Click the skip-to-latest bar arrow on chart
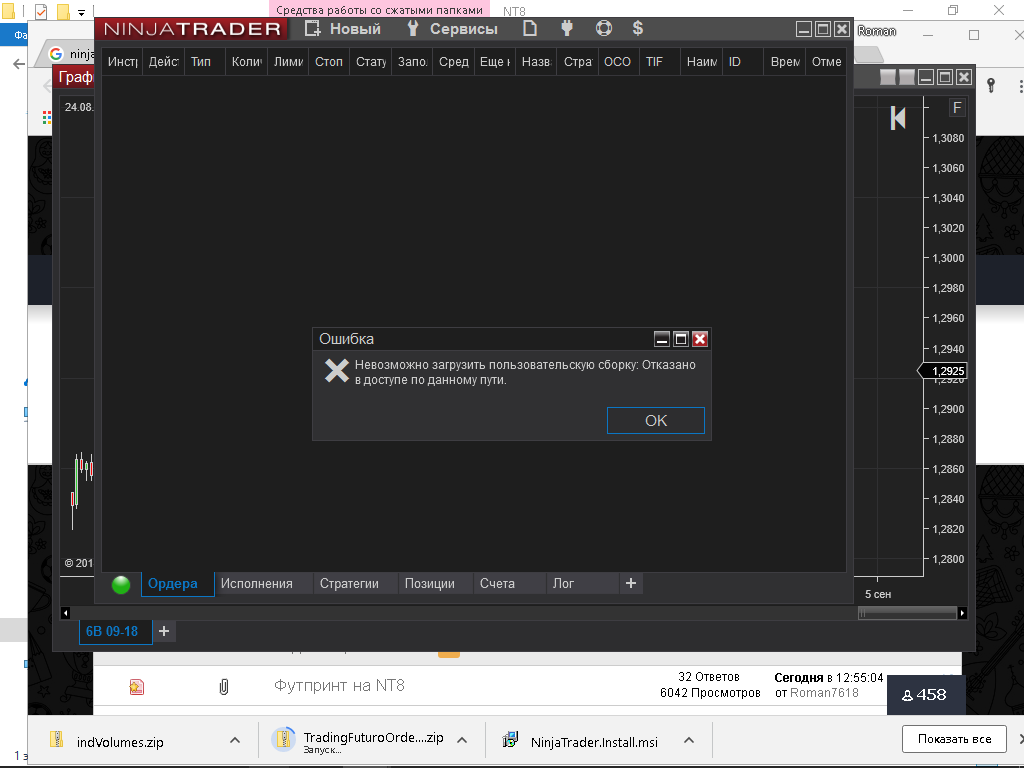This screenshot has width=1024, height=768. pos(898,118)
